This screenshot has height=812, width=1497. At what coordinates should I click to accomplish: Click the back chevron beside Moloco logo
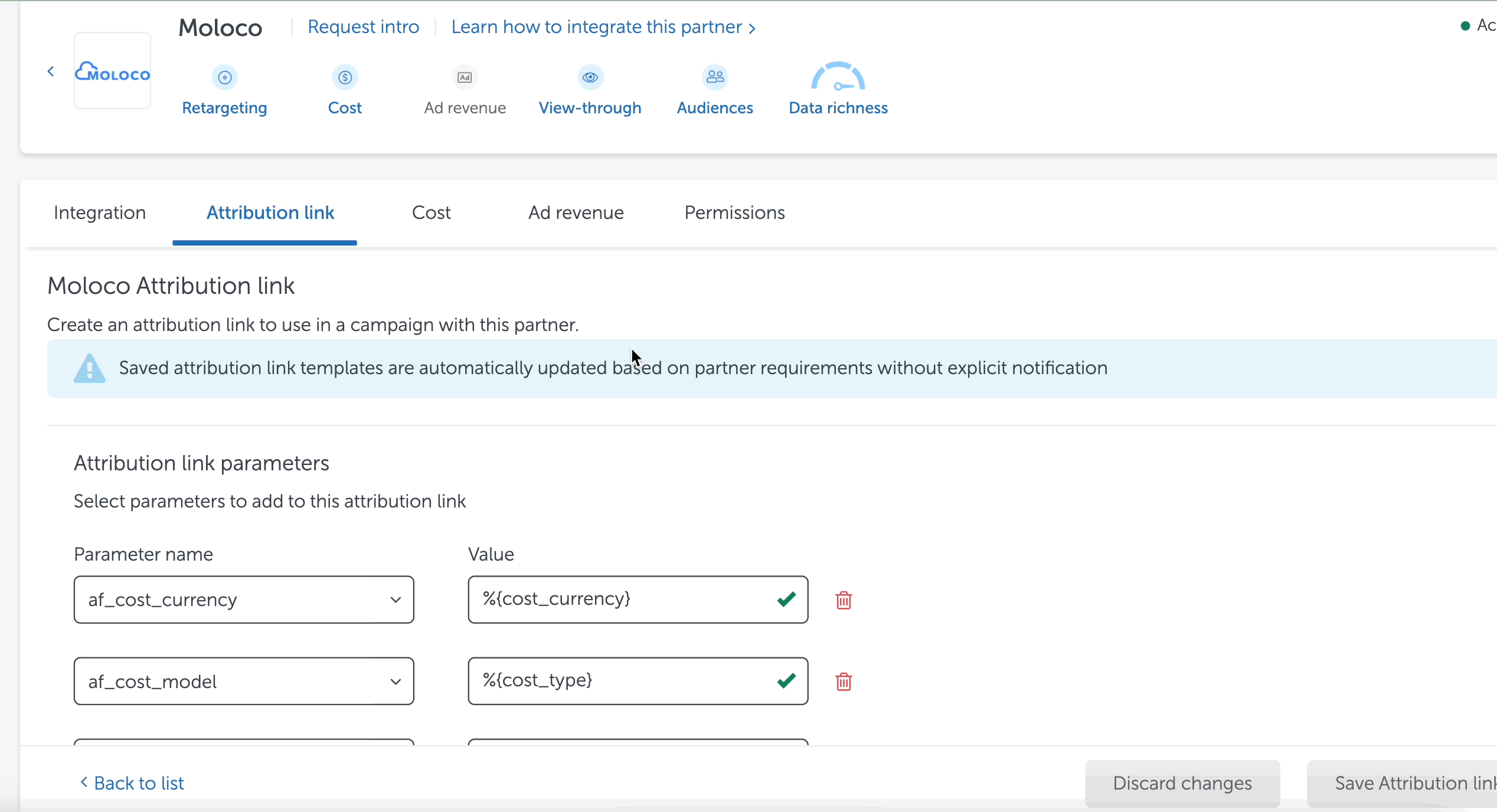point(51,71)
